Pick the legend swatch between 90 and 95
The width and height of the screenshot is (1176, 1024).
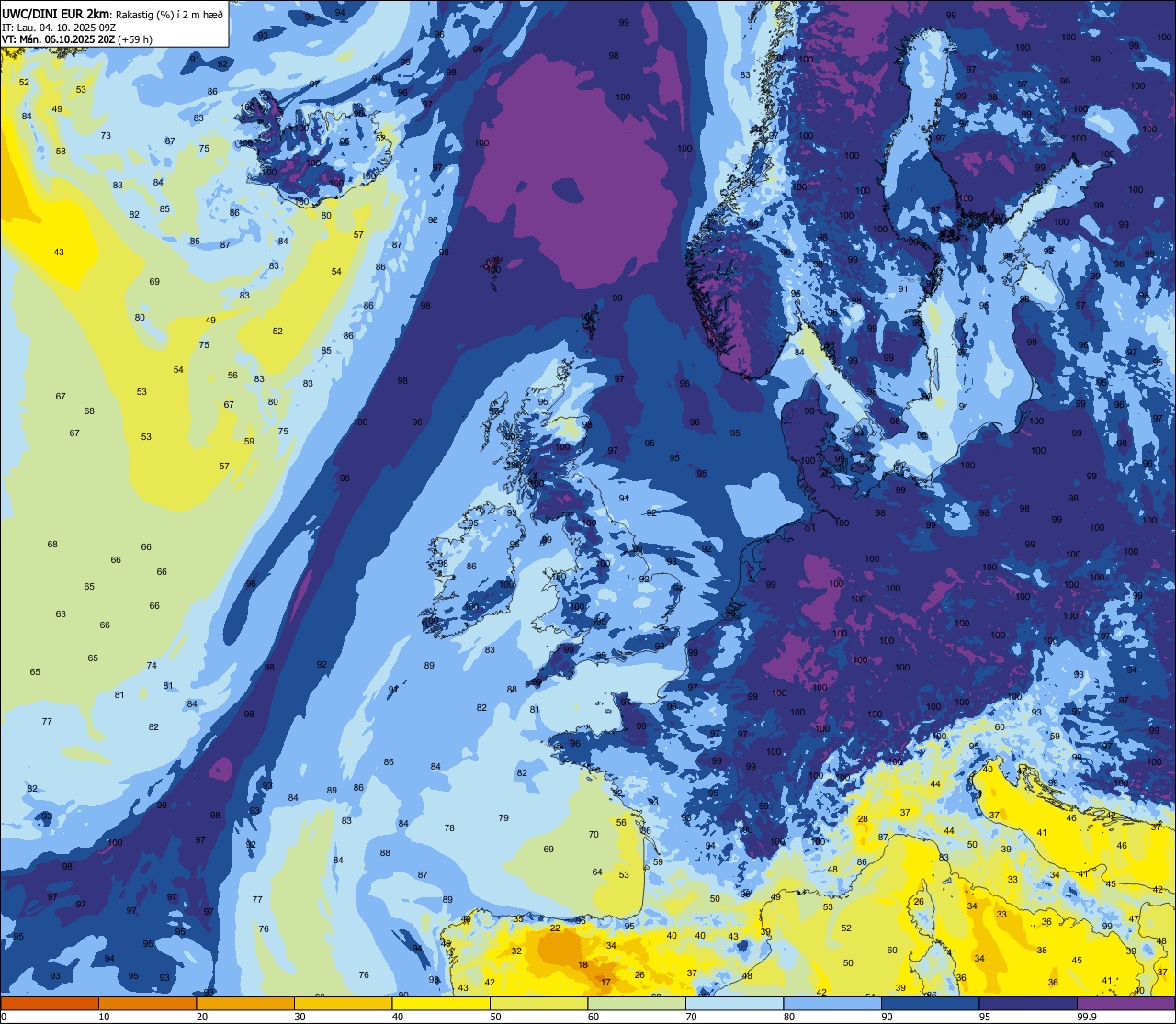click(930, 1003)
